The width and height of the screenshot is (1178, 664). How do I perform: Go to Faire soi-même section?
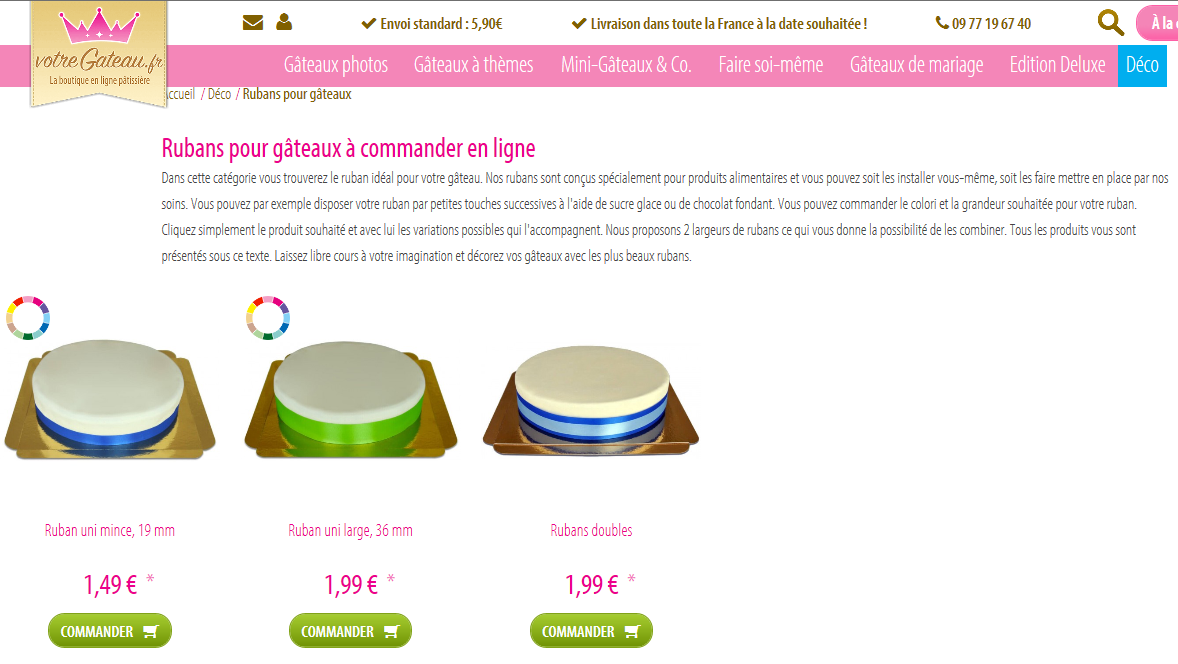[x=771, y=65]
